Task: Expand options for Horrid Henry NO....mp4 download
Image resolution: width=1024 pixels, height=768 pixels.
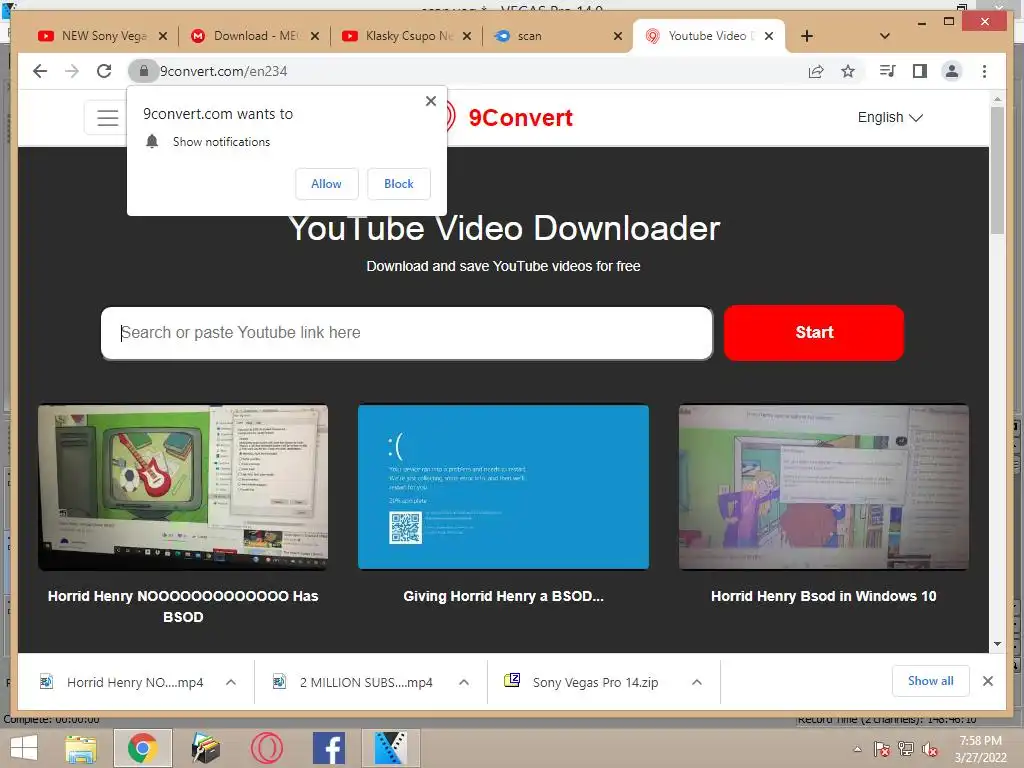Action: (x=231, y=682)
